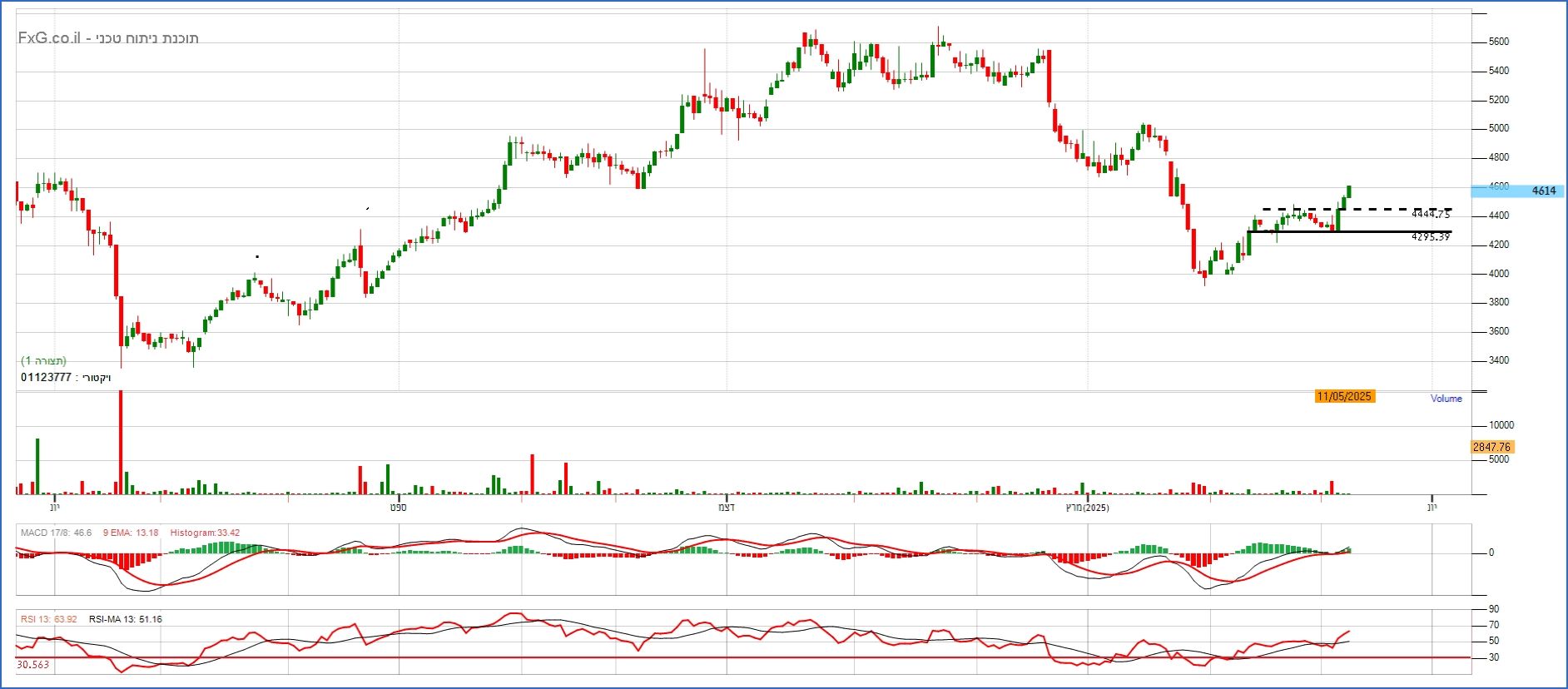Select the dashed resistance line at 4444.75
The image size is (1568, 689).
coord(1357,209)
